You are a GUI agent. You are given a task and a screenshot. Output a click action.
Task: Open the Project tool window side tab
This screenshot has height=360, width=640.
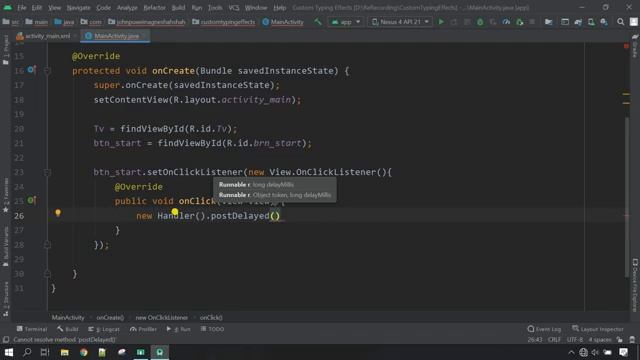[x=5, y=50]
